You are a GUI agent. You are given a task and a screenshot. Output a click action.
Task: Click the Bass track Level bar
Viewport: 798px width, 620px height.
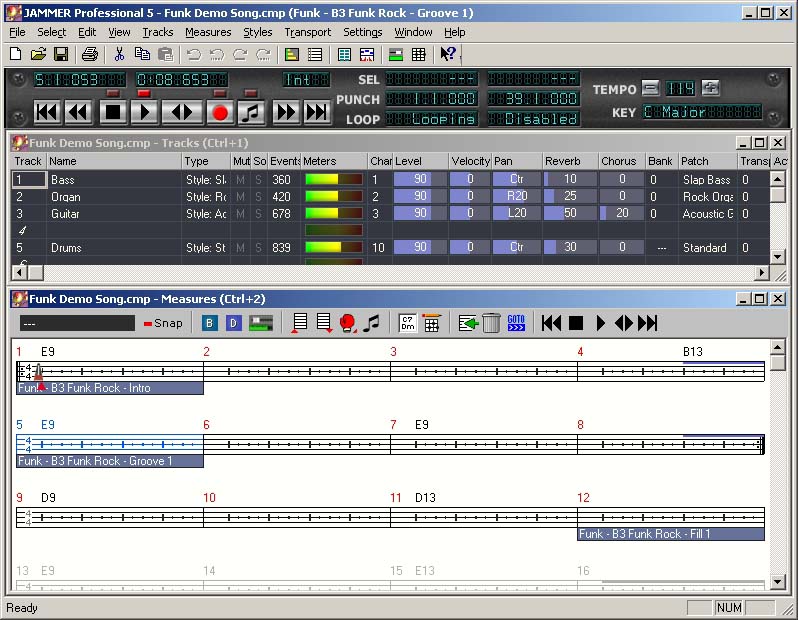click(x=420, y=179)
